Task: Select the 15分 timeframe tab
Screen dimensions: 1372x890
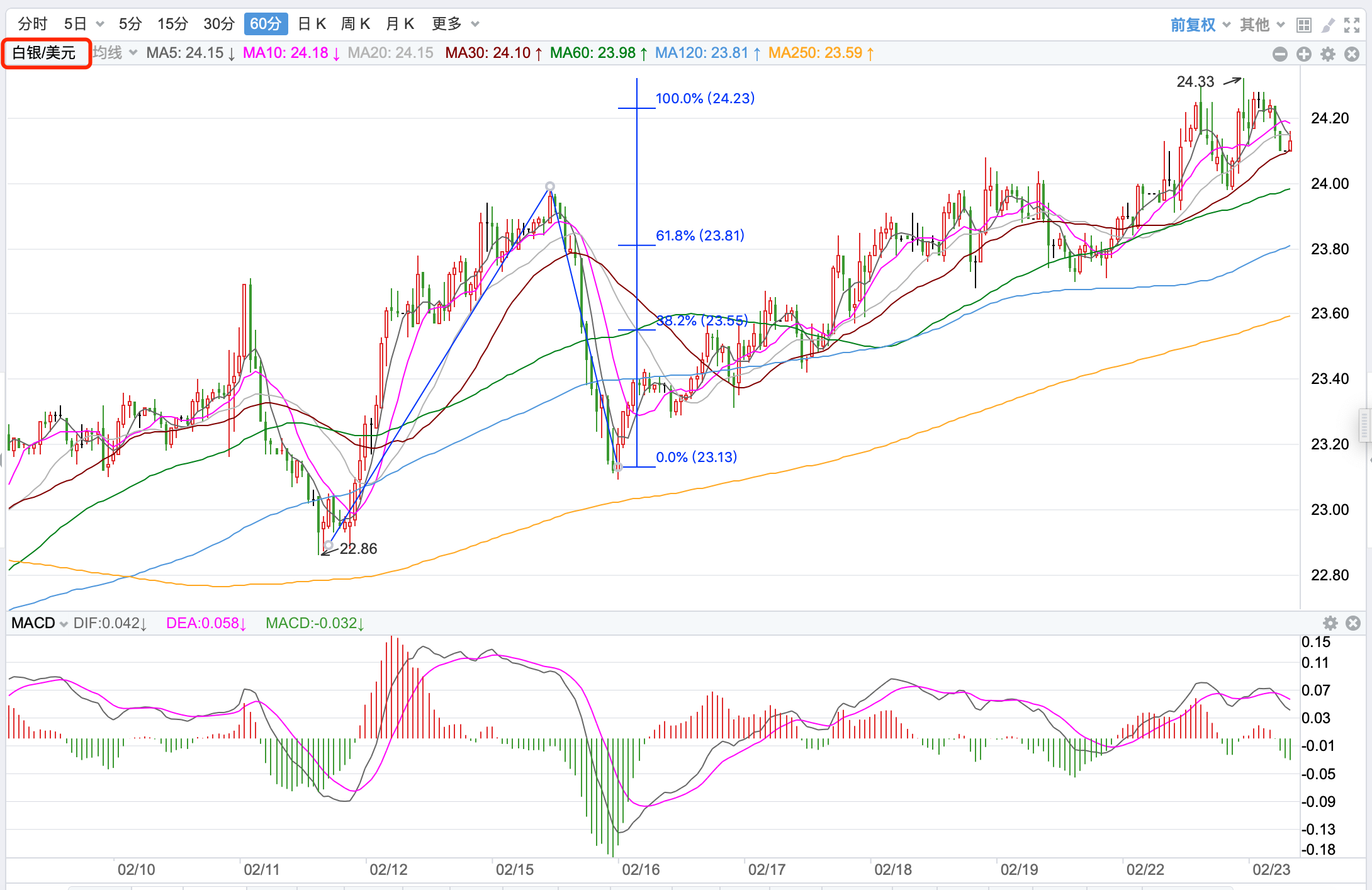Action: click(172, 24)
